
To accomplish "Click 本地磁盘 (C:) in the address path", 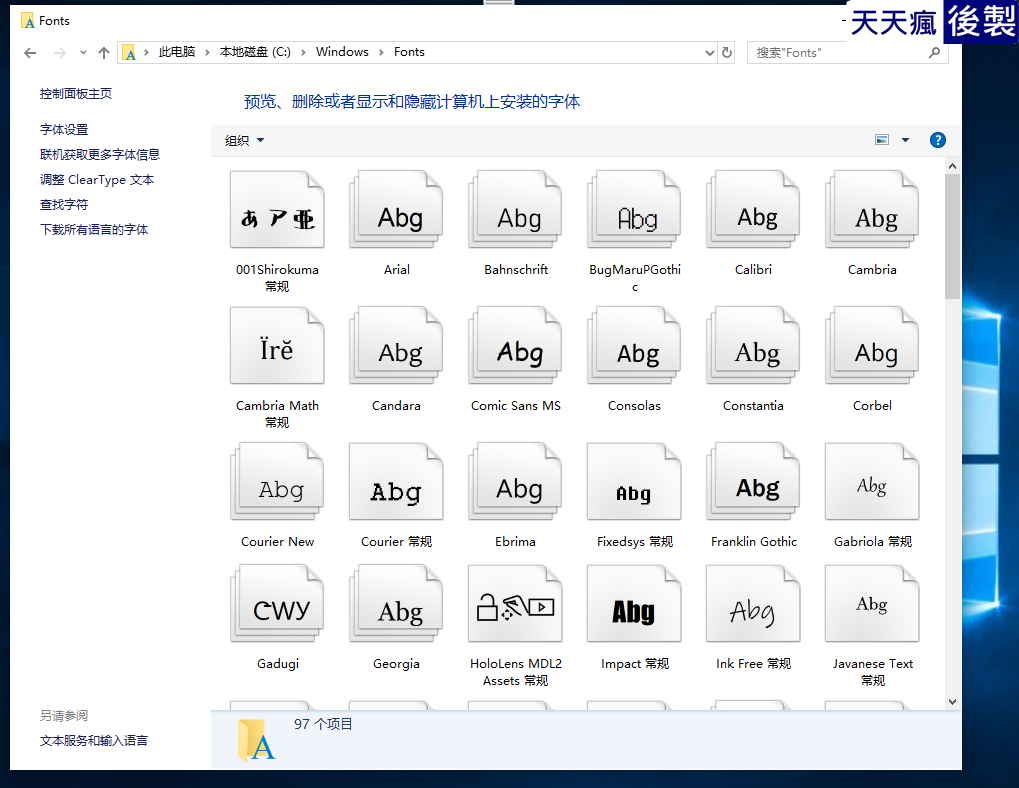I will (x=255, y=52).
